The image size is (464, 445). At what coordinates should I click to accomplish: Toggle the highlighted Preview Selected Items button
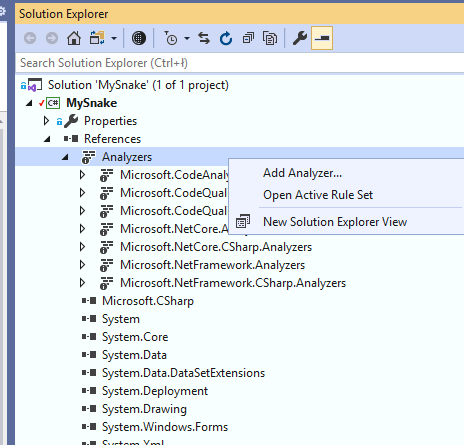tap(322, 38)
